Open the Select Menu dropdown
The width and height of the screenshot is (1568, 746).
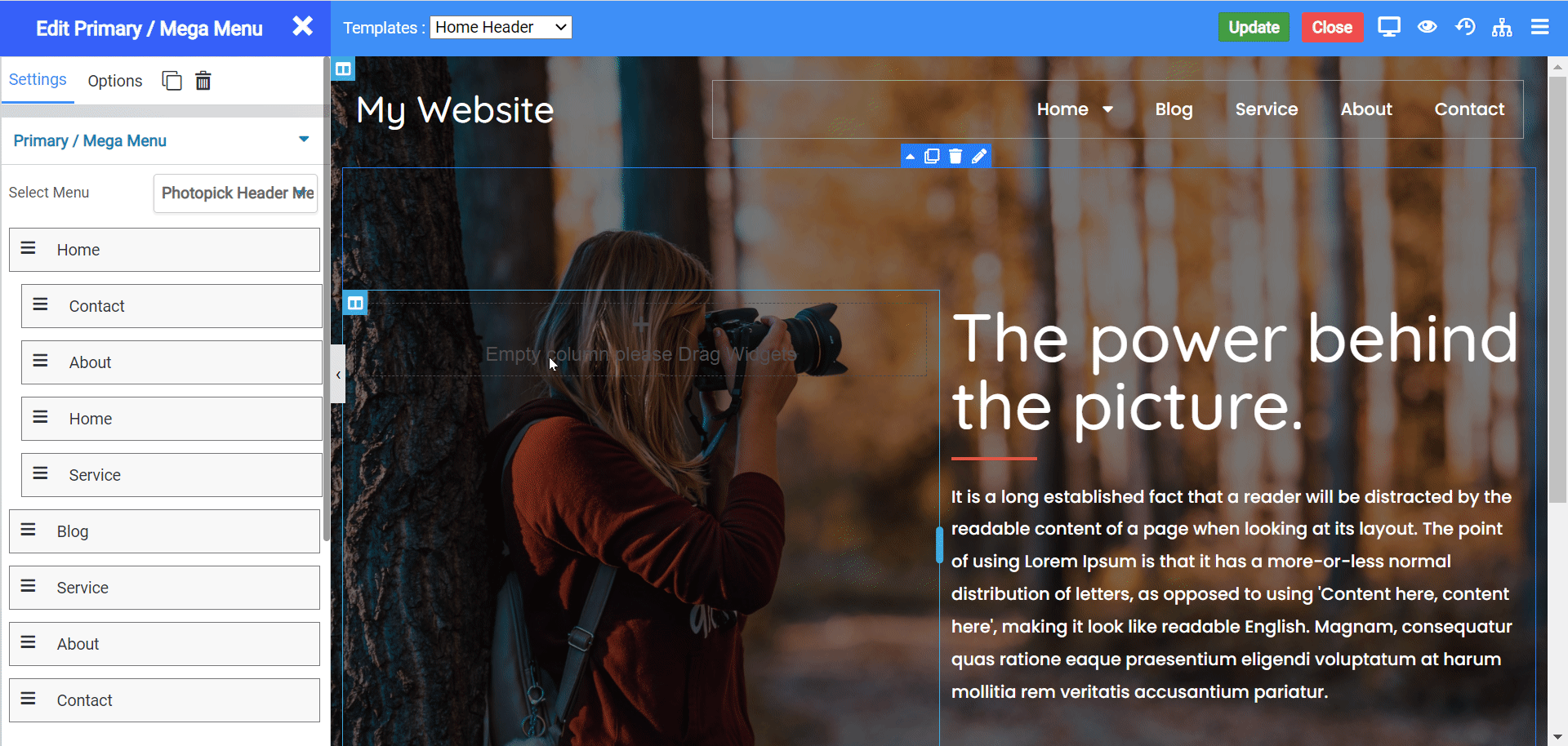click(x=235, y=193)
